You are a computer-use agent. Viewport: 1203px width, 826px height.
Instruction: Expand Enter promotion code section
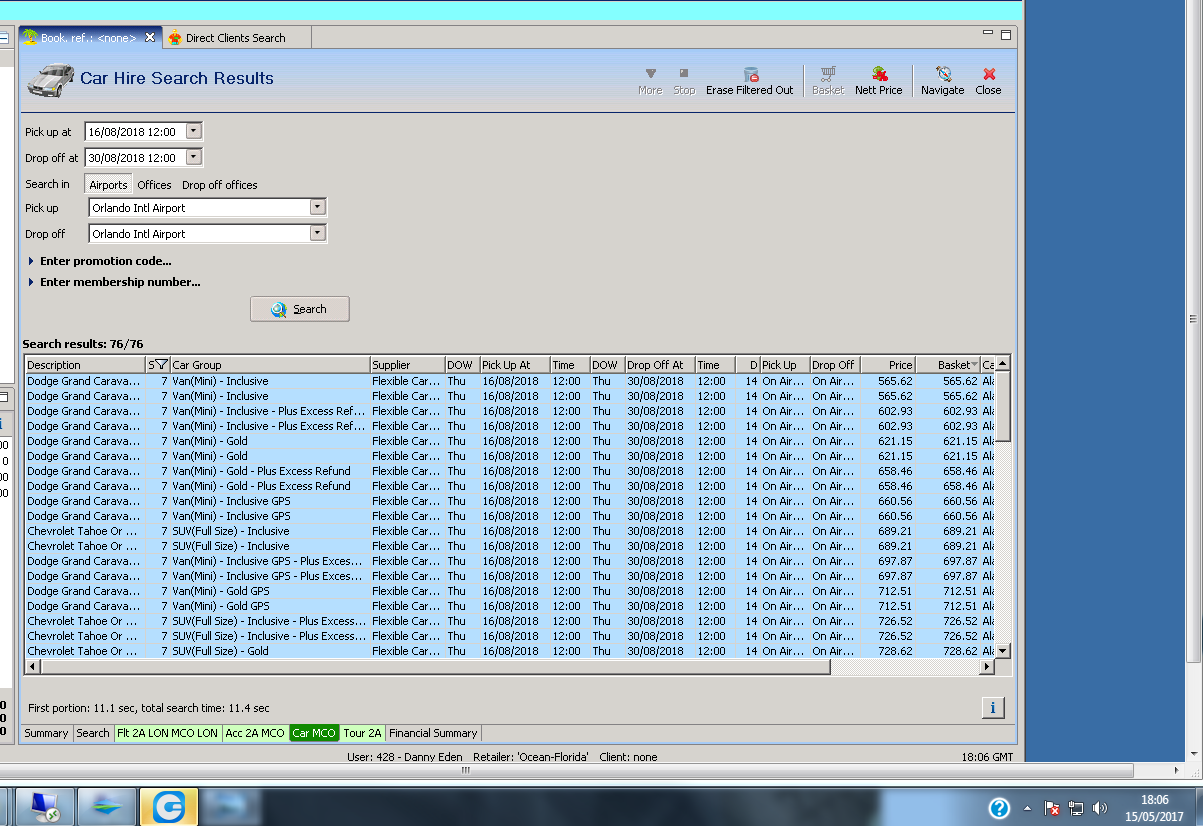click(x=99, y=261)
